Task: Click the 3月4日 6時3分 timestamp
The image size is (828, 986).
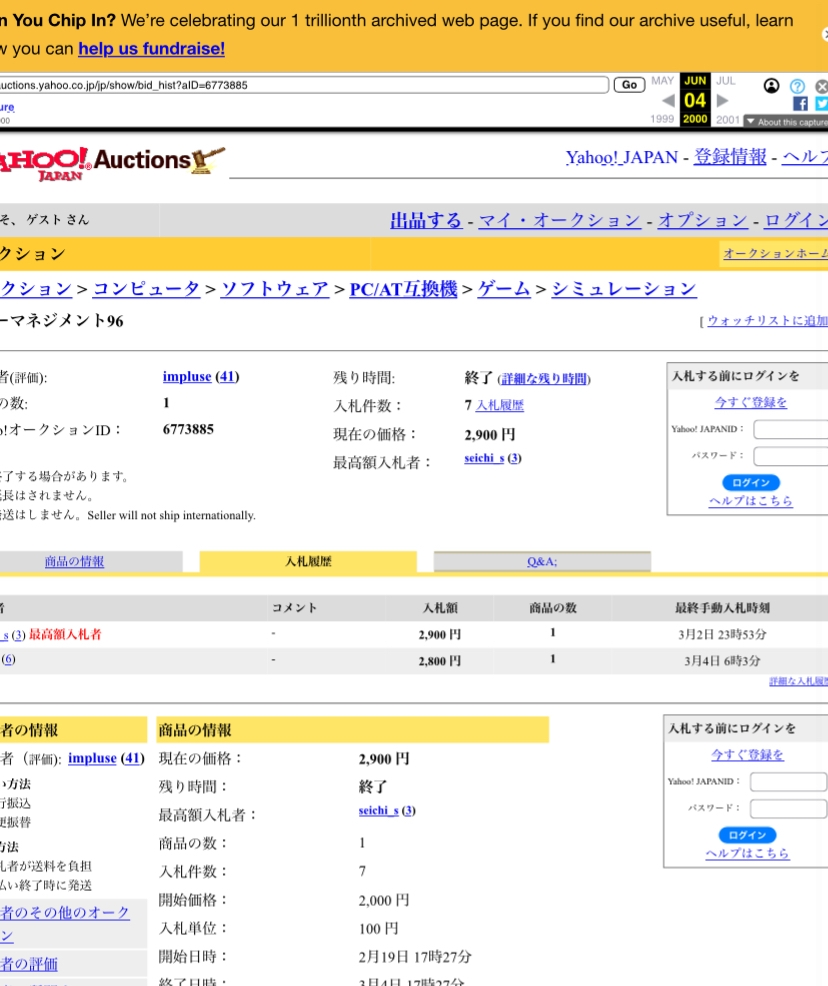Action: [x=722, y=662]
